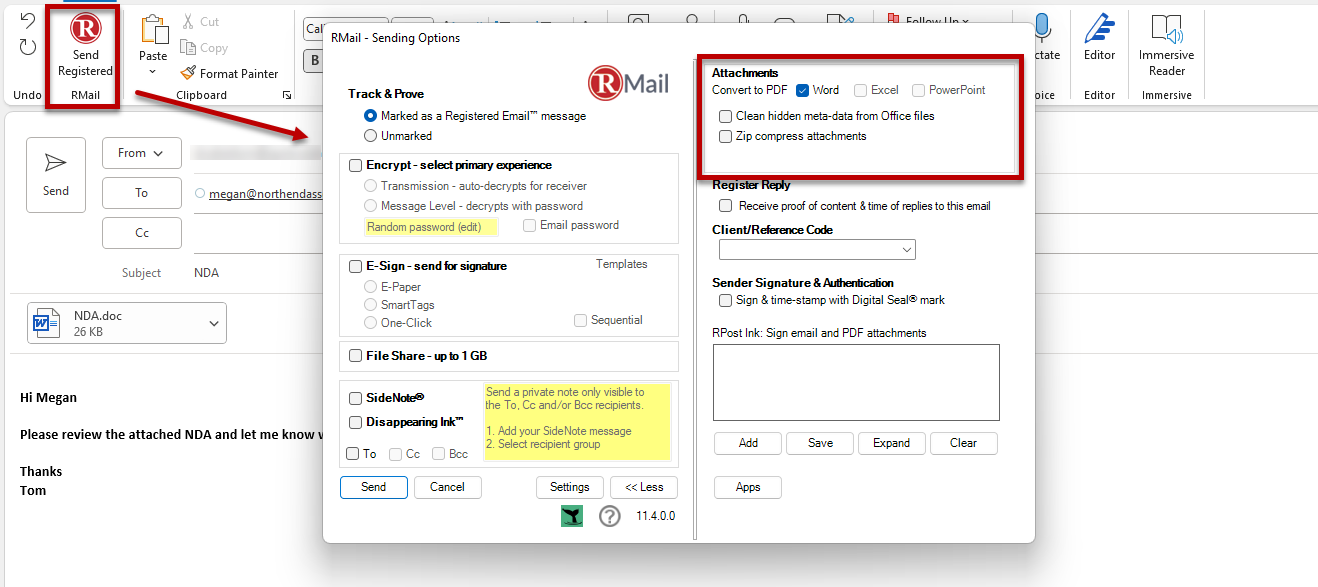Click the help question mark icon

tap(610, 516)
